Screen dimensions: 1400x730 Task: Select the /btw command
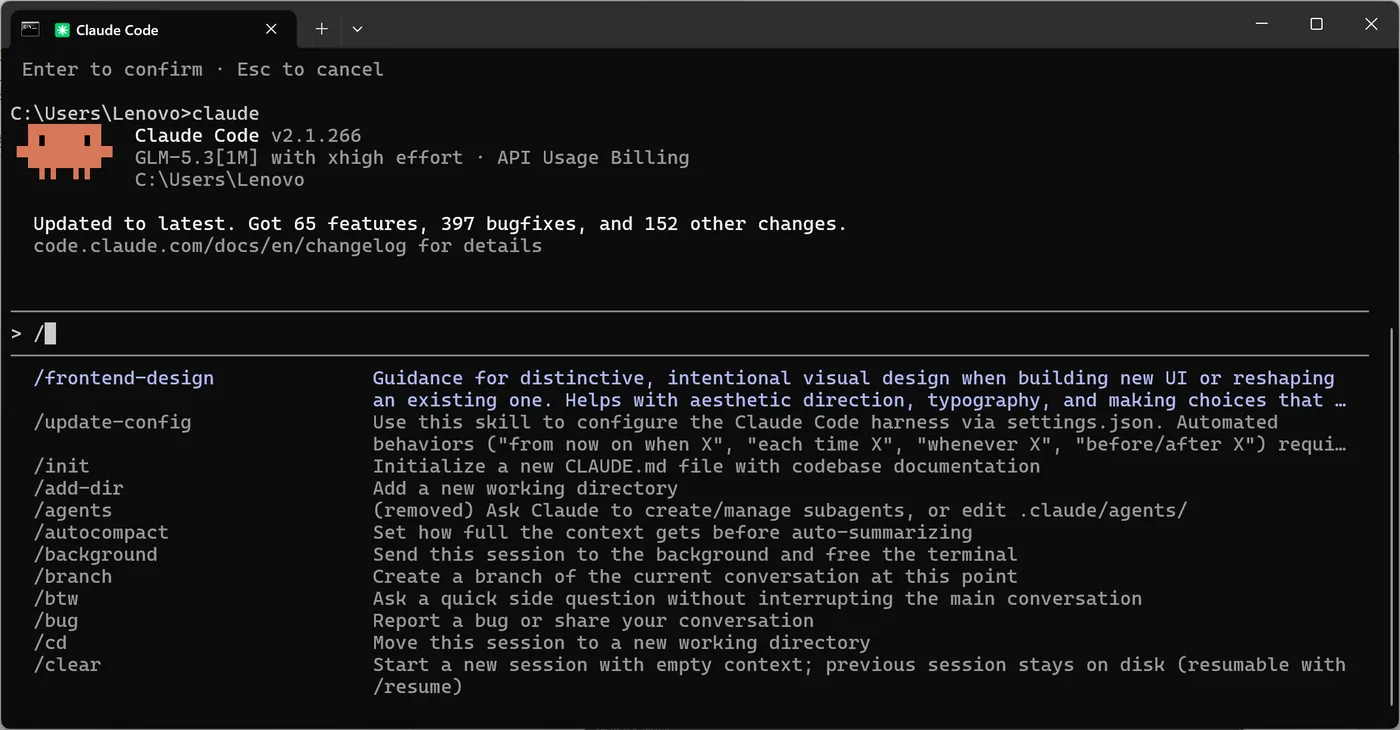click(x=56, y=598)
